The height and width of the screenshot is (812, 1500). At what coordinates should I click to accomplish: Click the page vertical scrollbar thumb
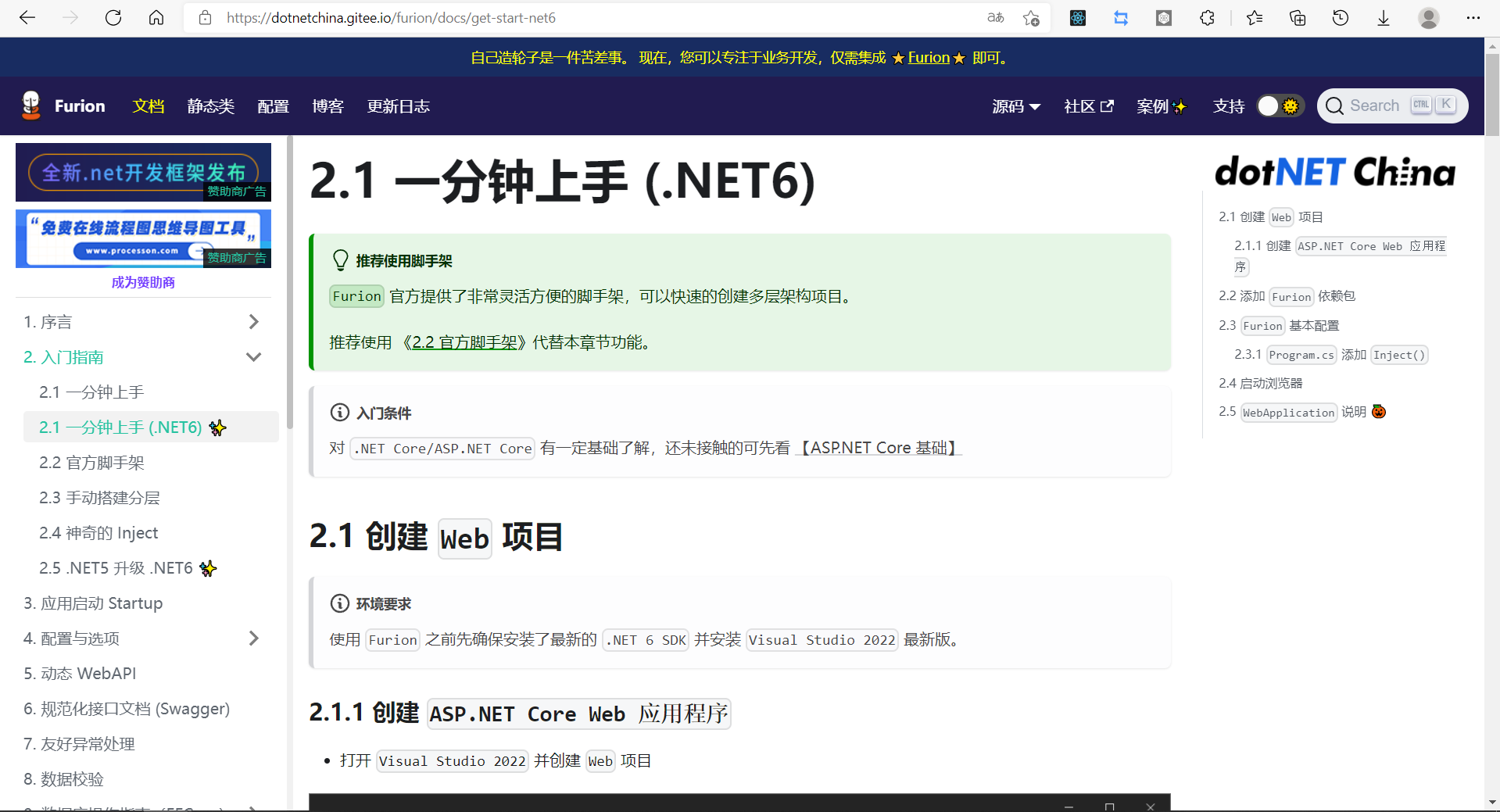[1492, 94]
